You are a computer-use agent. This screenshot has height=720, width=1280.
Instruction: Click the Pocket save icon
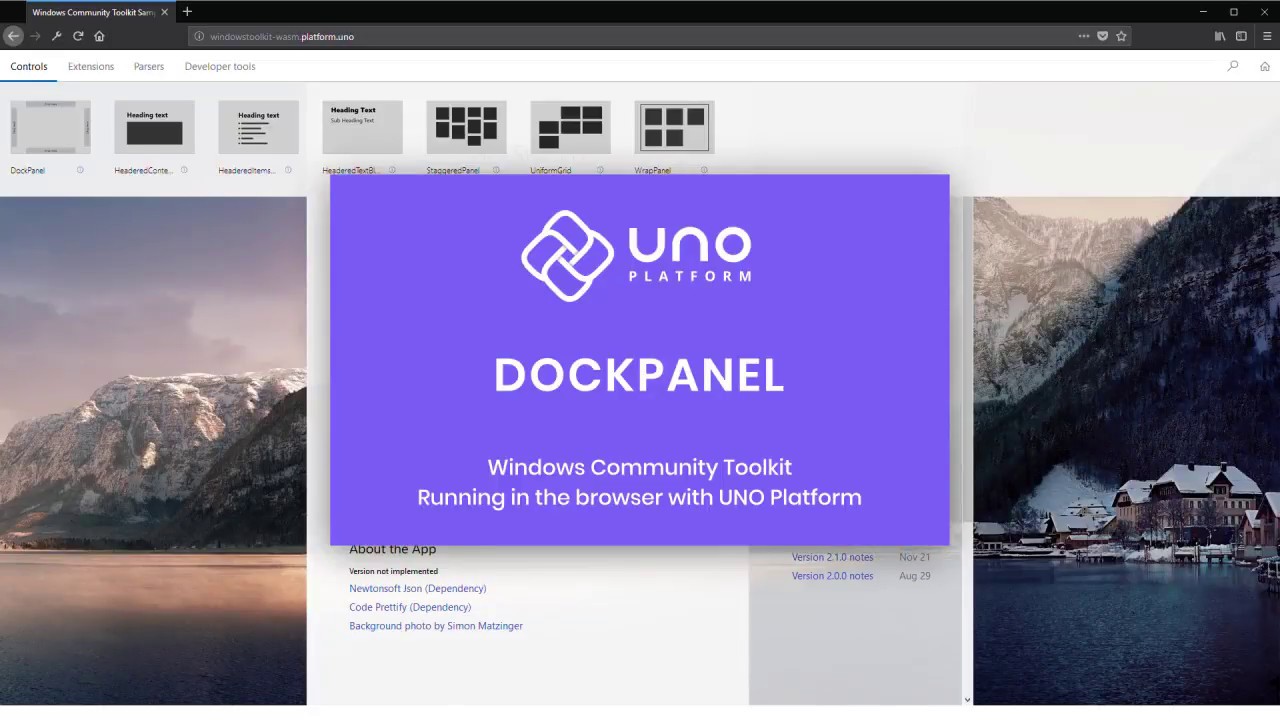pos(1103,36)
